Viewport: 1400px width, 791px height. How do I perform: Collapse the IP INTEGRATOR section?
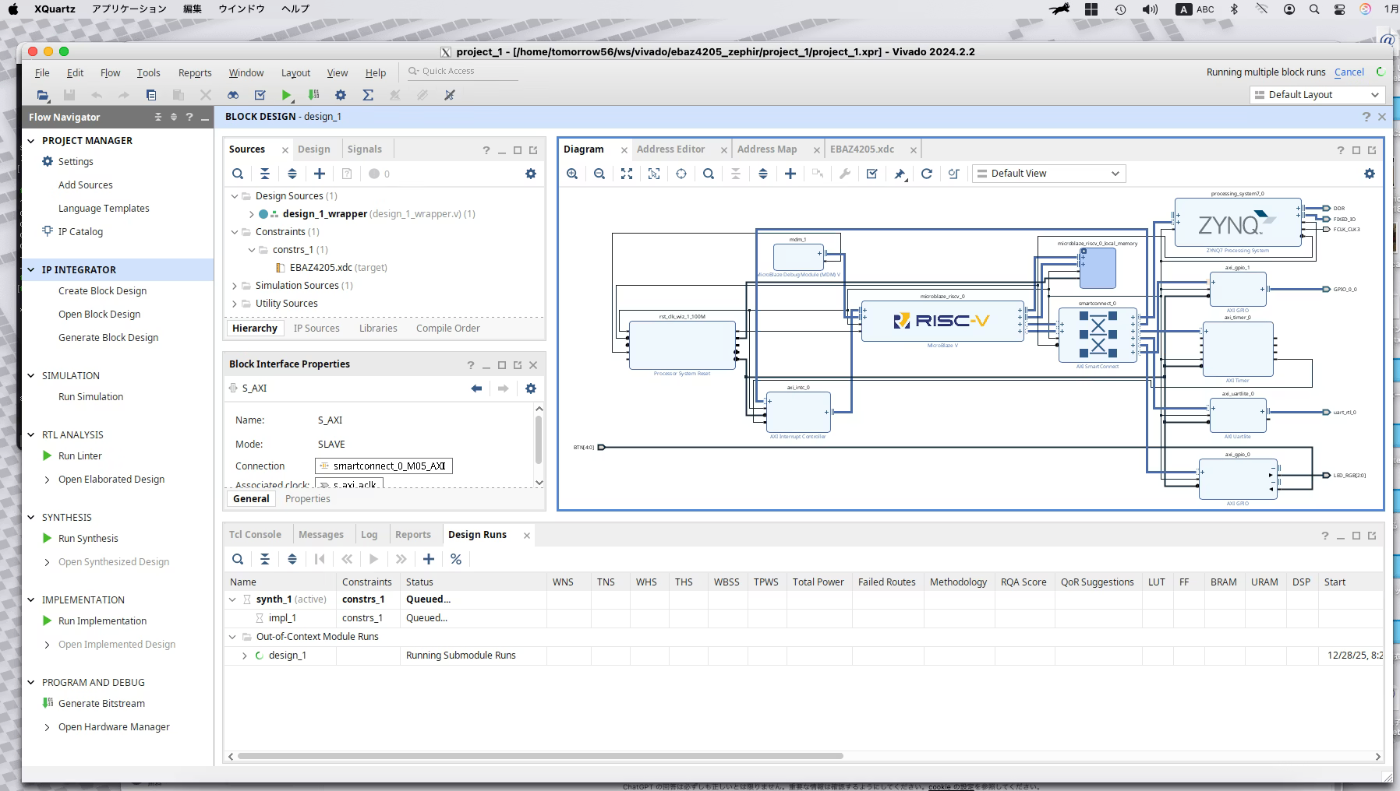click(x=31, y=270)
